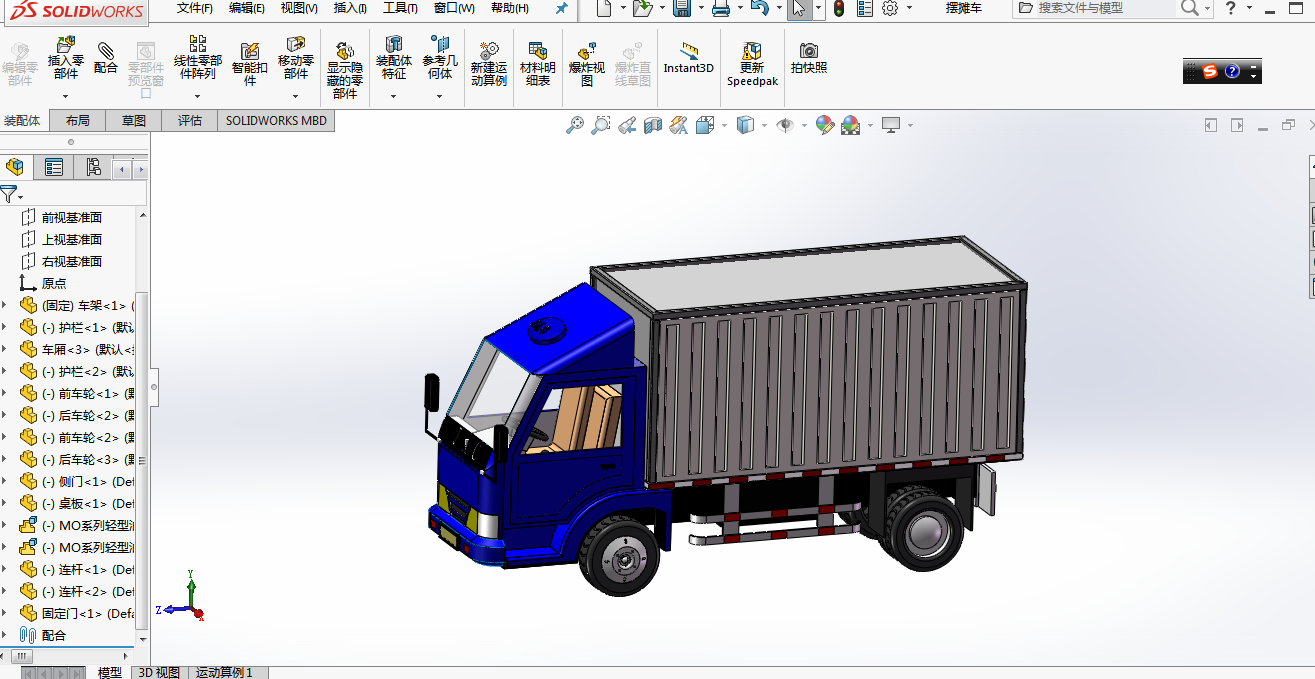Click the Take Snapshot (拍快照) camera icon
The height and width of the screenshot is (679, 1315).
point(809,50)
